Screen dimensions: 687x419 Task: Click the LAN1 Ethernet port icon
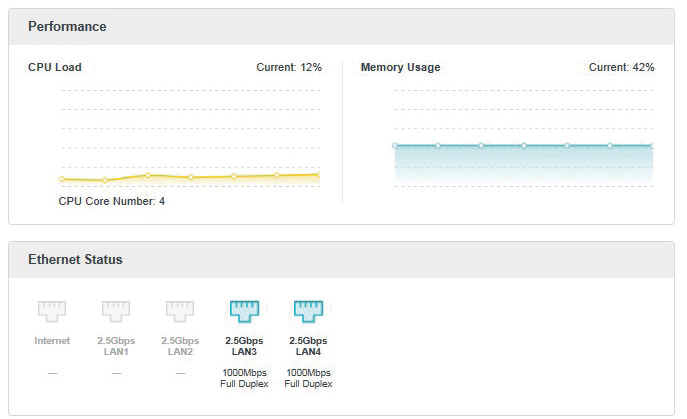(116, 311)
